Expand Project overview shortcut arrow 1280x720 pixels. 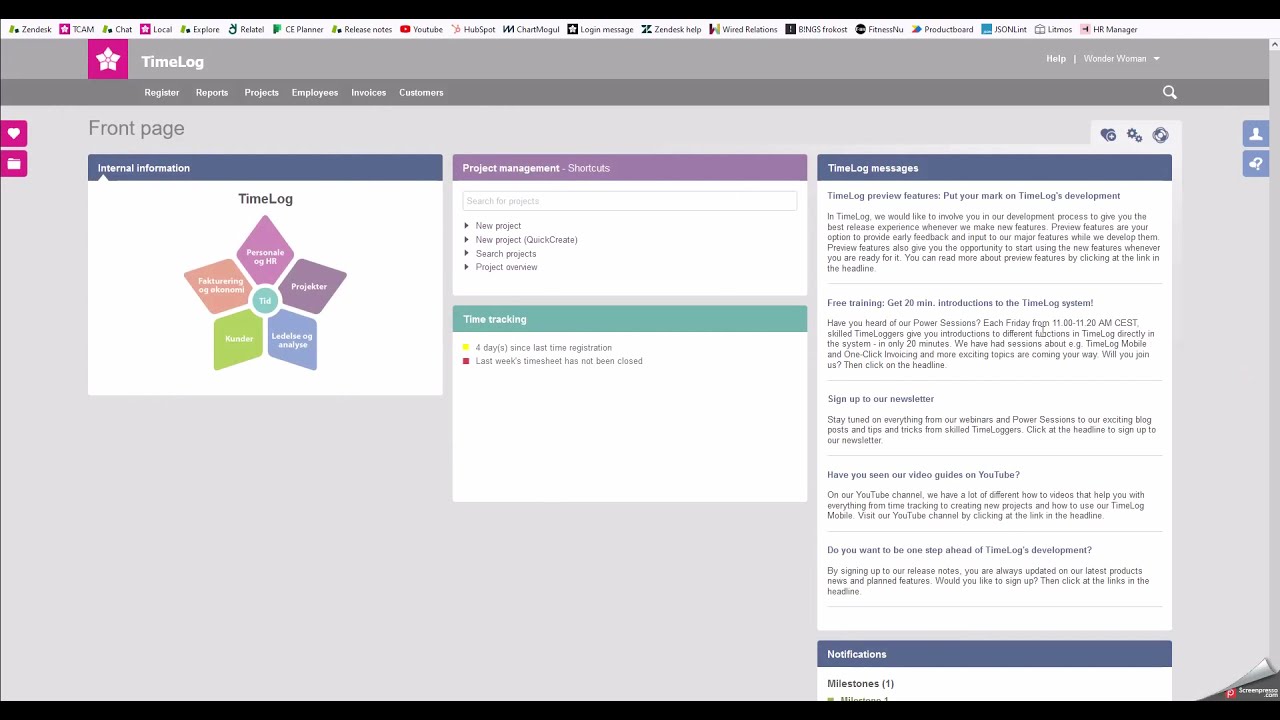point(466,267)
